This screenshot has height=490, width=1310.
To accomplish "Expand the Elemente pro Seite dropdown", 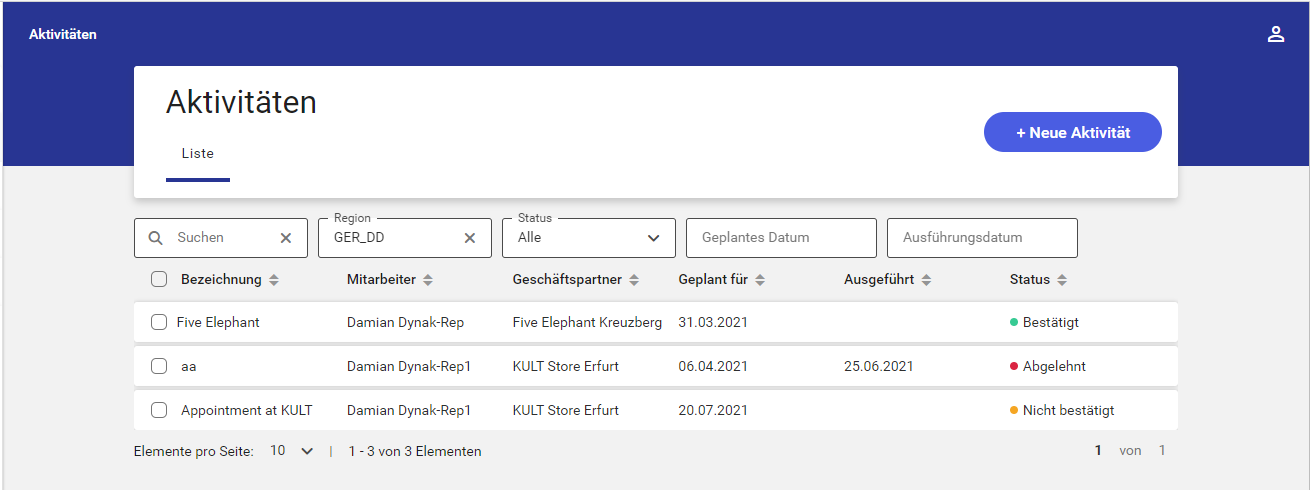I will click(x=292, y=451).
